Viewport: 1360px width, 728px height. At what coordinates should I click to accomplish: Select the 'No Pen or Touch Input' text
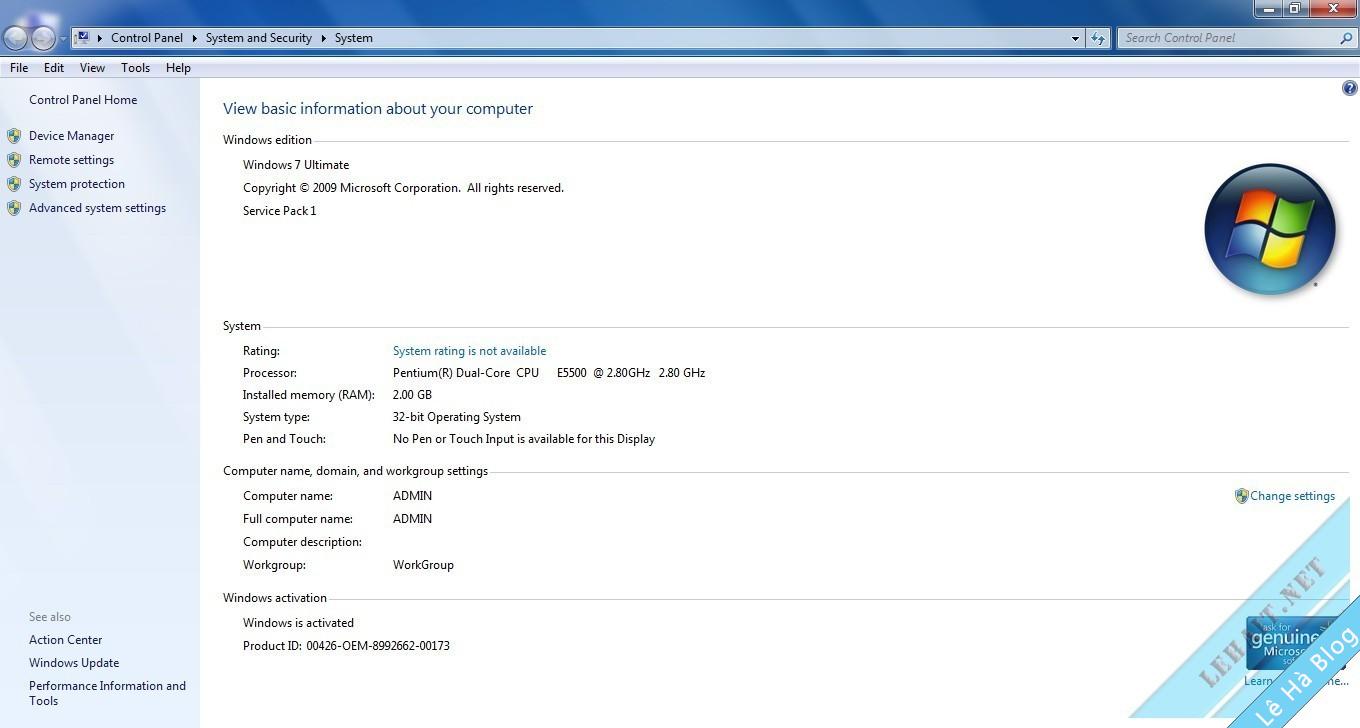524,439
